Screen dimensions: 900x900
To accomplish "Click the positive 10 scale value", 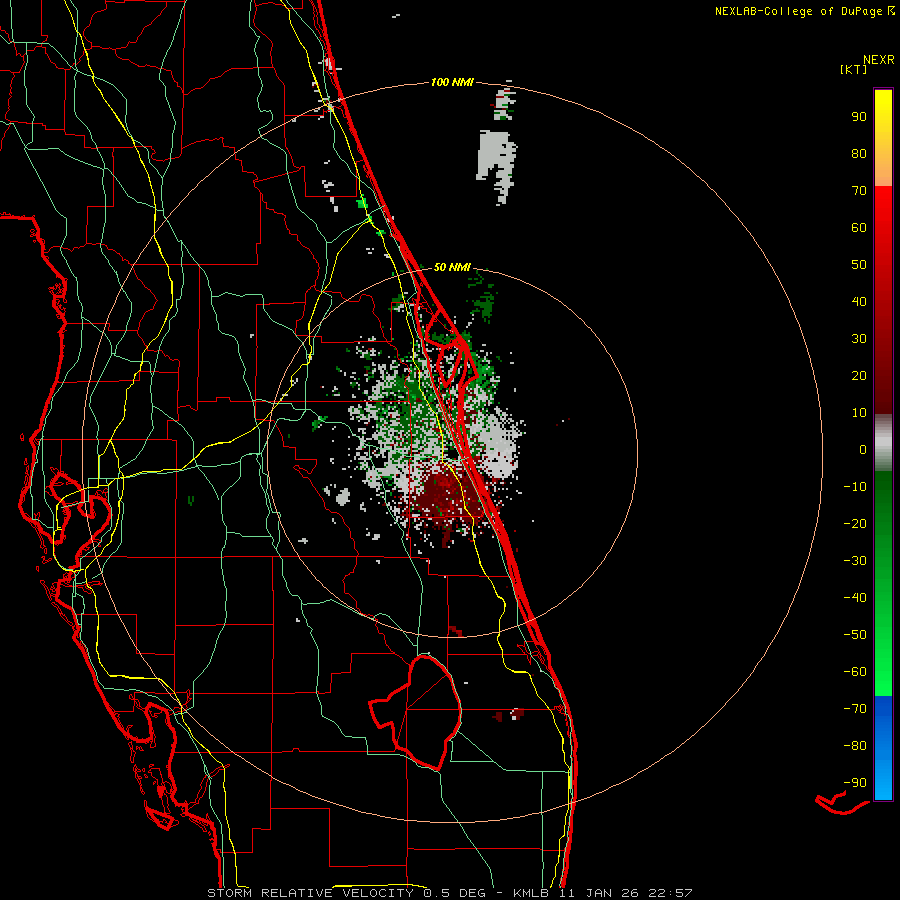I will (859, 413).
